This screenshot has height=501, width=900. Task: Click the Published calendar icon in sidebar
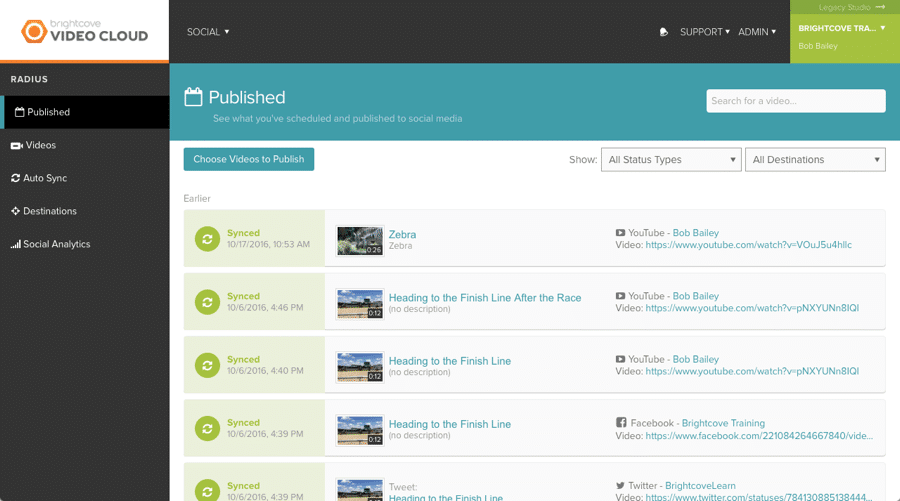click(x=20, y=112)
